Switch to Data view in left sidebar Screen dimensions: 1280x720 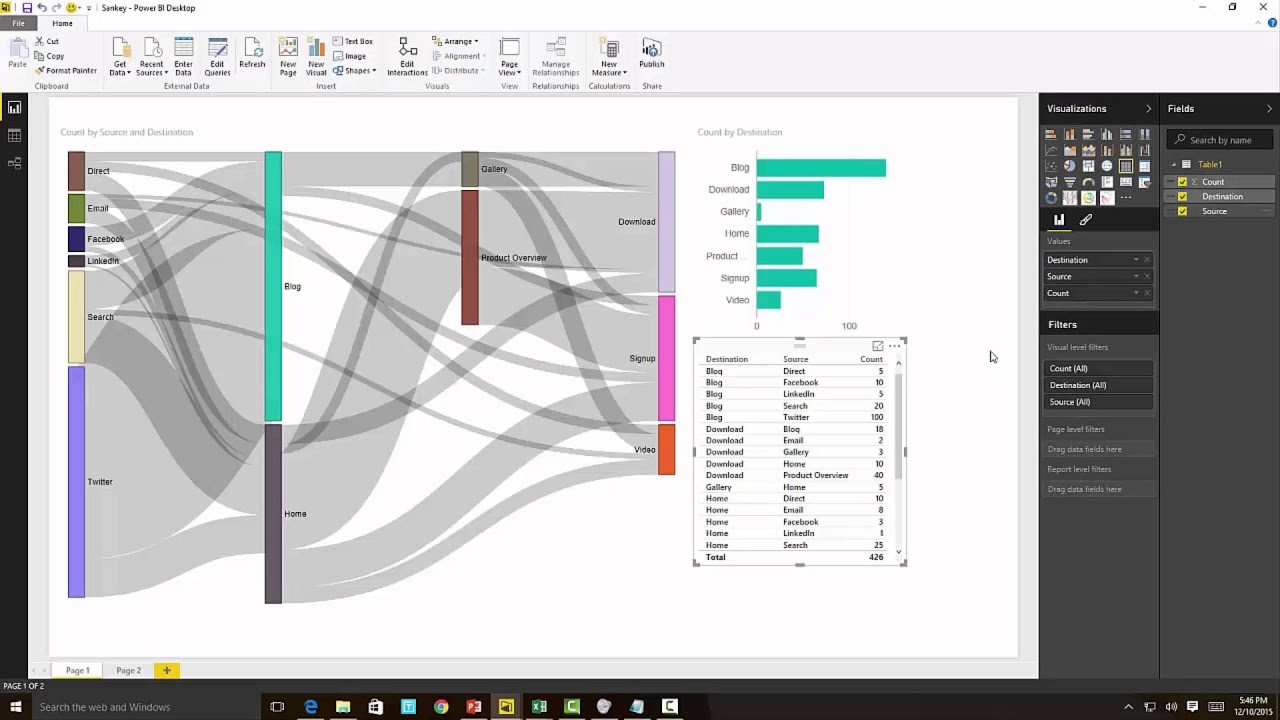click(x=14, y=135)
